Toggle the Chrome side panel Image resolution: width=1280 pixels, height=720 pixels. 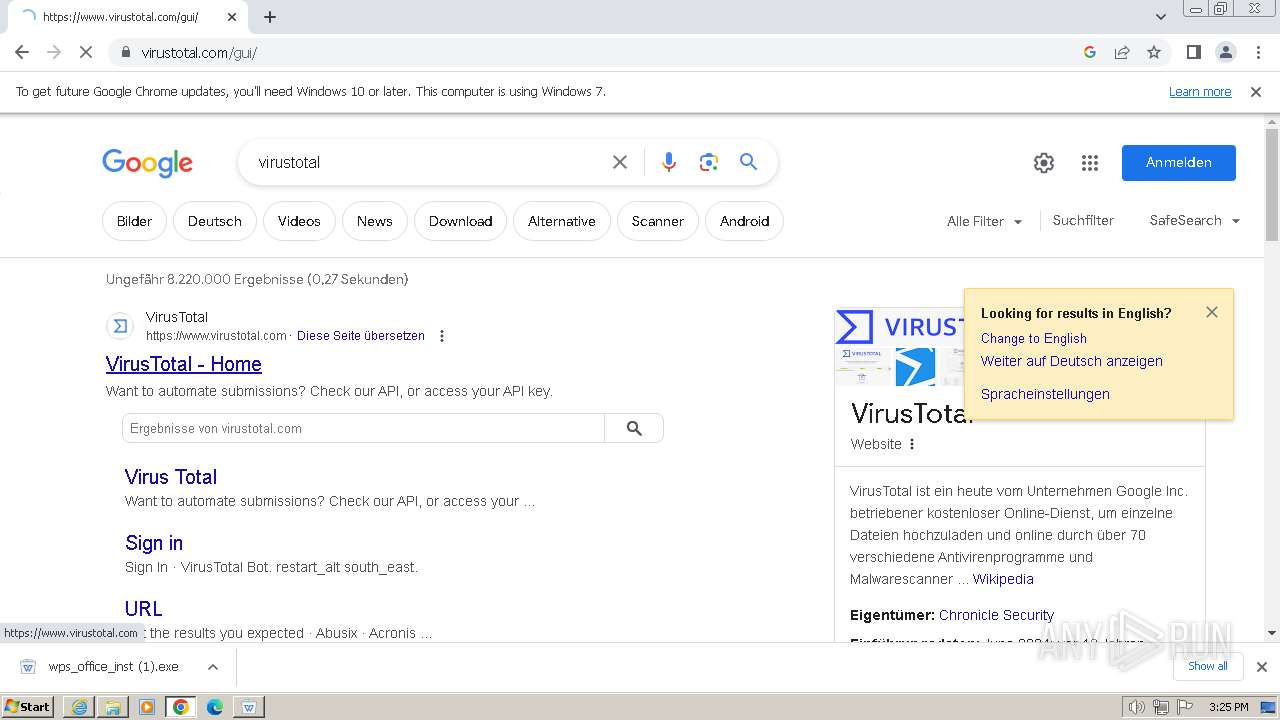coord(1193,52)
